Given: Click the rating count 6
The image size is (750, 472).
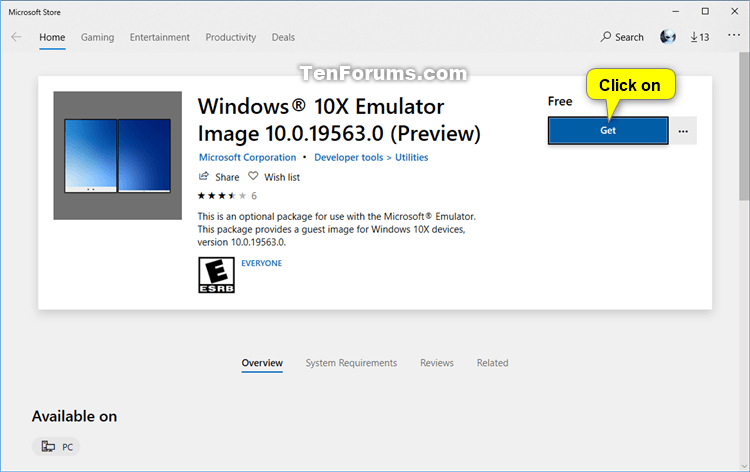Looking at the screenshot, I should (254, 196).
